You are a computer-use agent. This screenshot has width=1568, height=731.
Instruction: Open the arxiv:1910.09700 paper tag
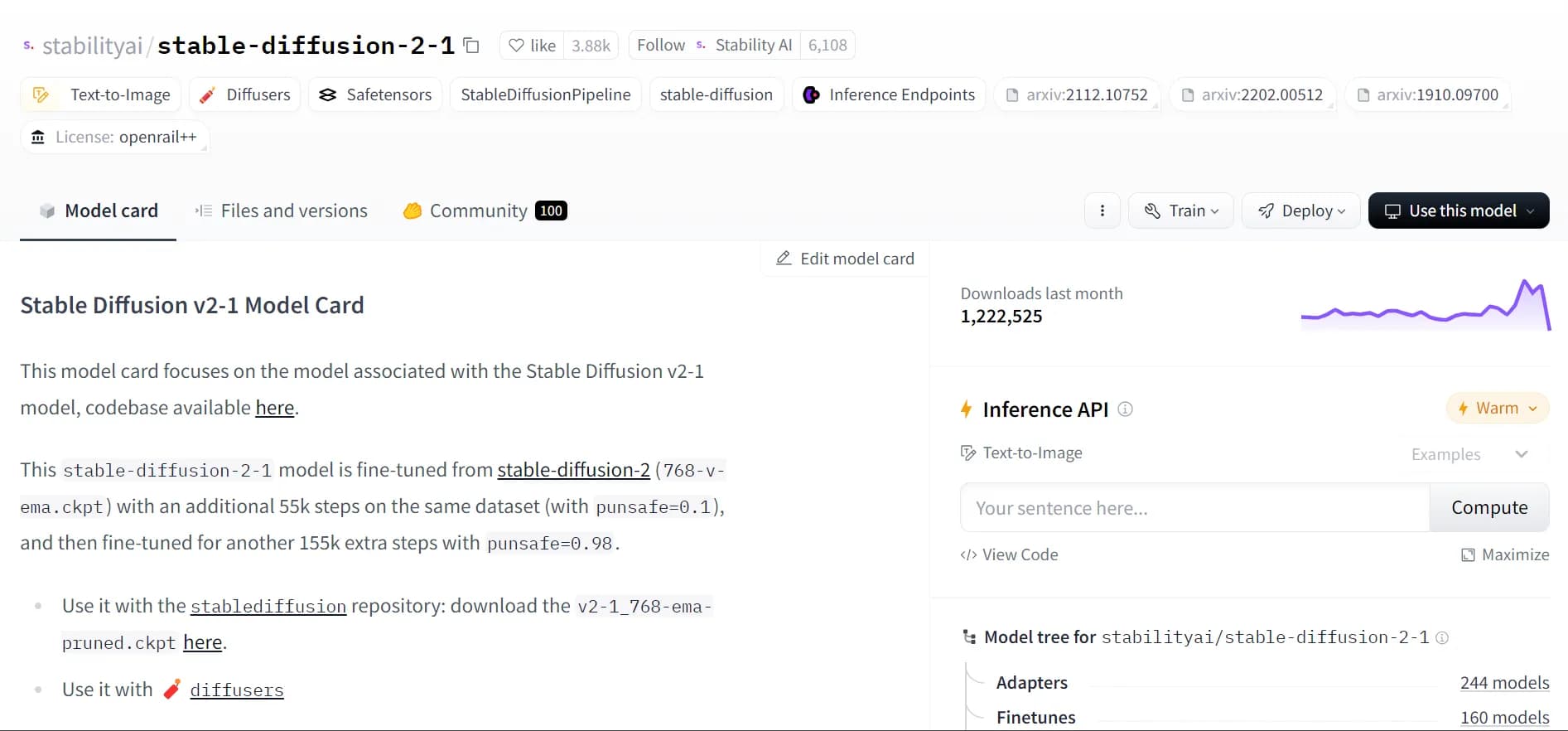click(1428, 94)
